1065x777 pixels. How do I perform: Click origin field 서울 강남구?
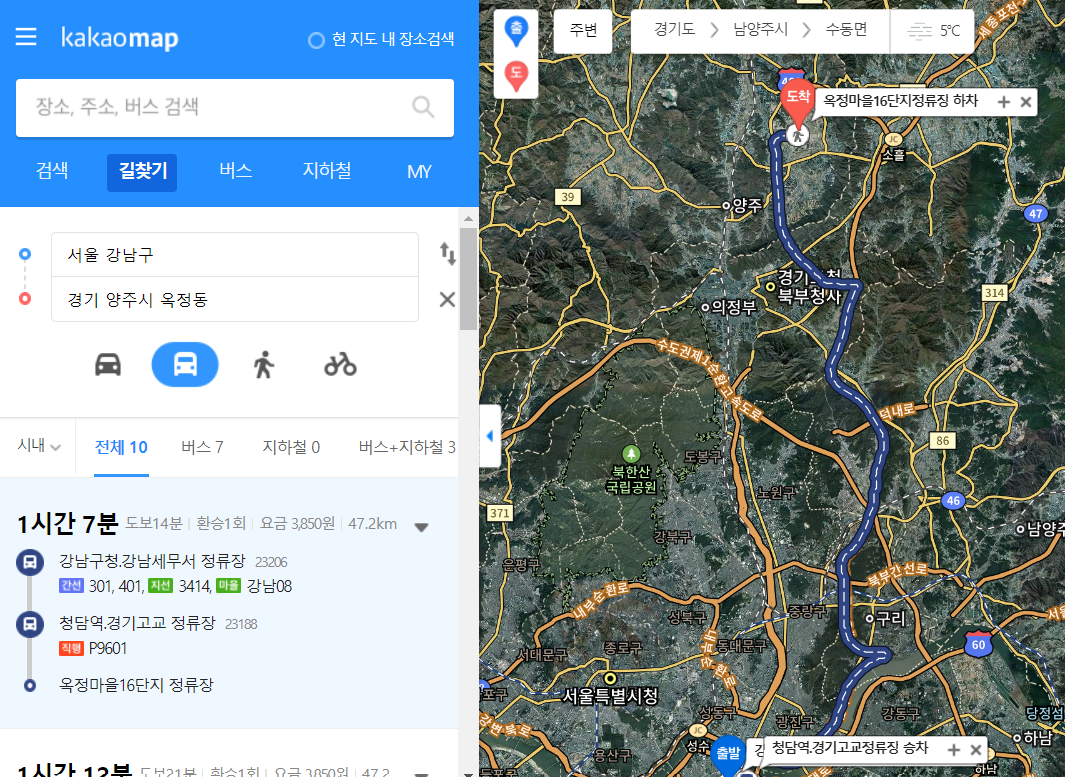(235, 255)
